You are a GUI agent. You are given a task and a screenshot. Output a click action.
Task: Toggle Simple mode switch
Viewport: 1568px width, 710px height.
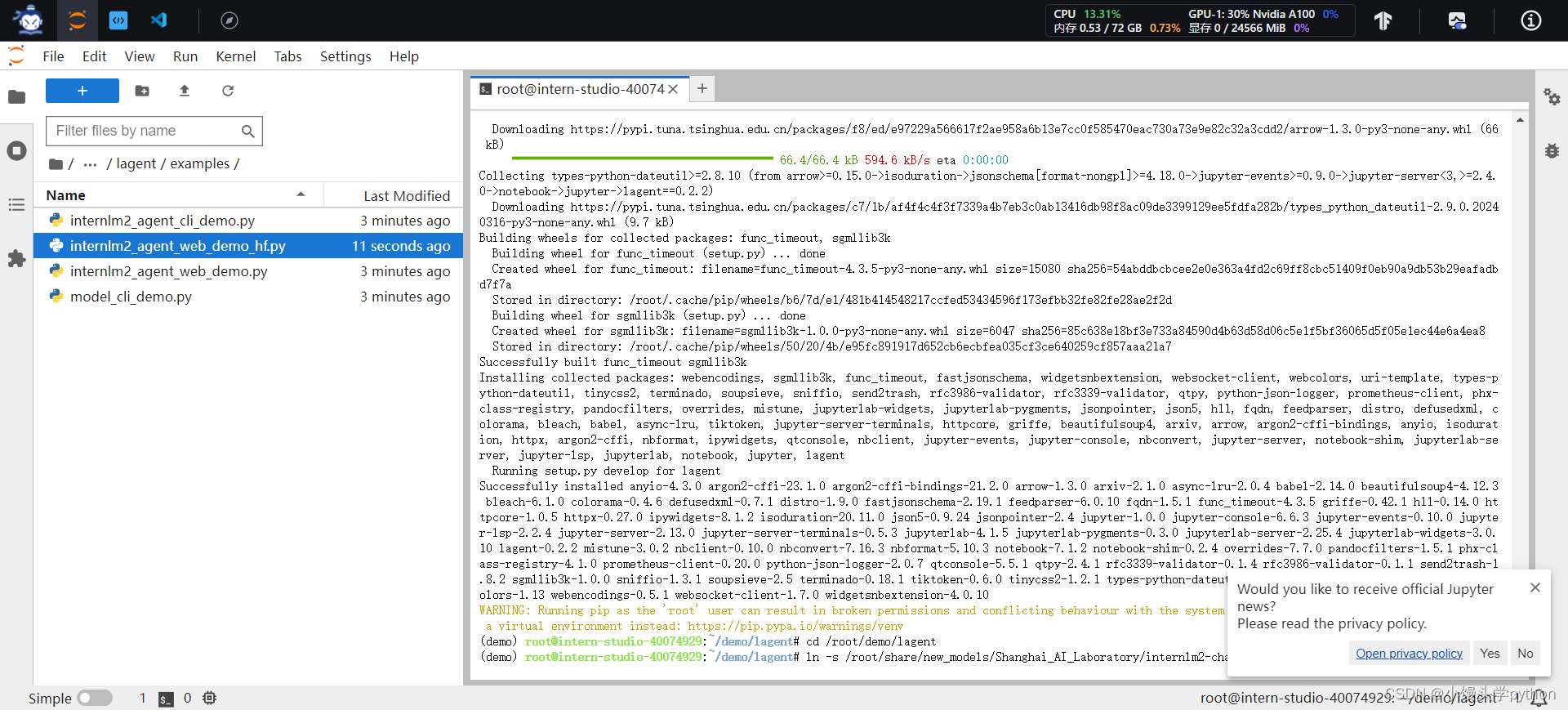coord(95,698)
